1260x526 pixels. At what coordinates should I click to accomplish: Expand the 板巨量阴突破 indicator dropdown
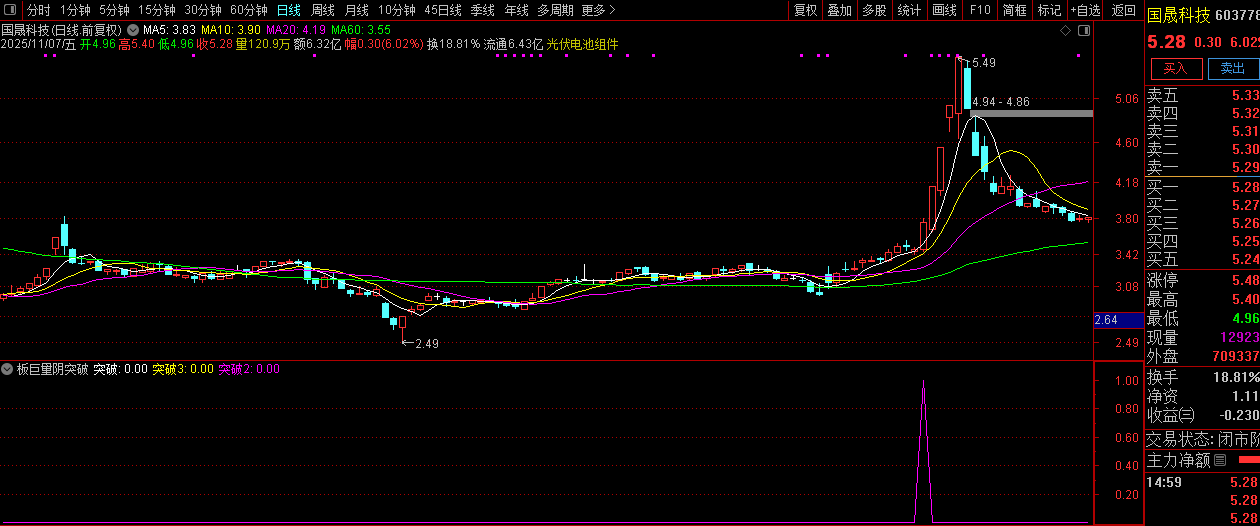coord(8,369)
